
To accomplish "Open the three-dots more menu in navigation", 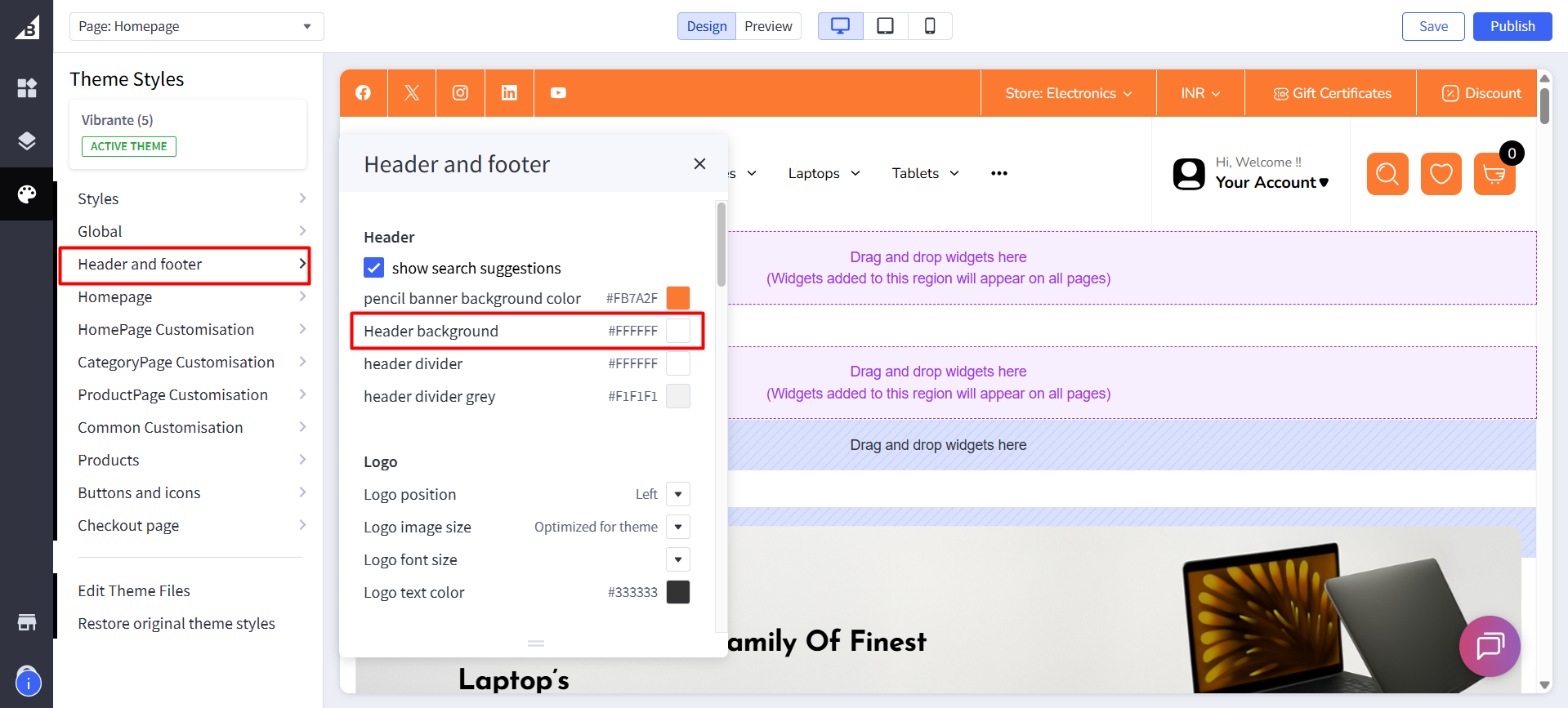I will pyautogui.click(x=998, y=173).
